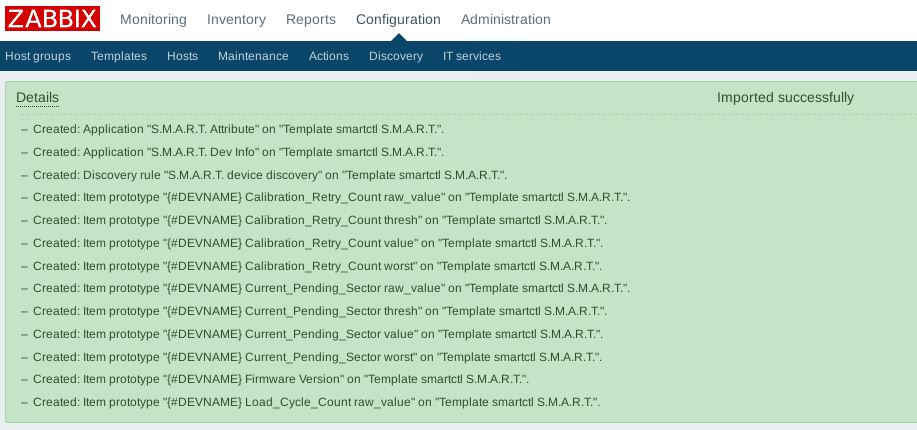The image size is (917, 430).
Task: Collapse the Details section
Action: tap(37, 98)
